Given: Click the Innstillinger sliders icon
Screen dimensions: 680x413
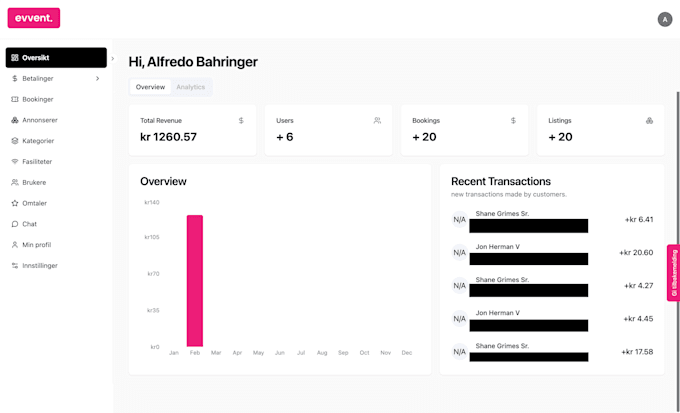Looking at the screenshot, I should (x=14, y=266).
